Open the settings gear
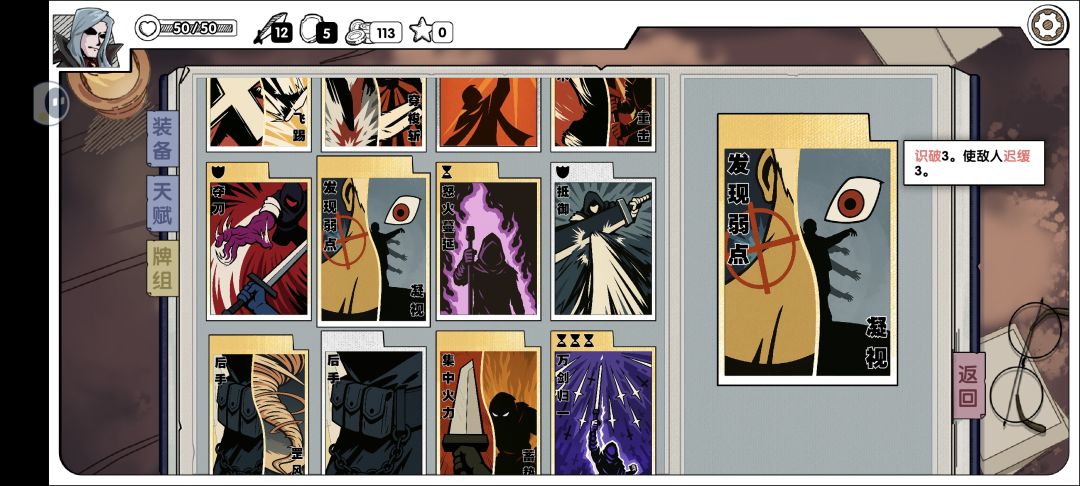This screenshot has width=1080, height=486. click(1047, 25)
